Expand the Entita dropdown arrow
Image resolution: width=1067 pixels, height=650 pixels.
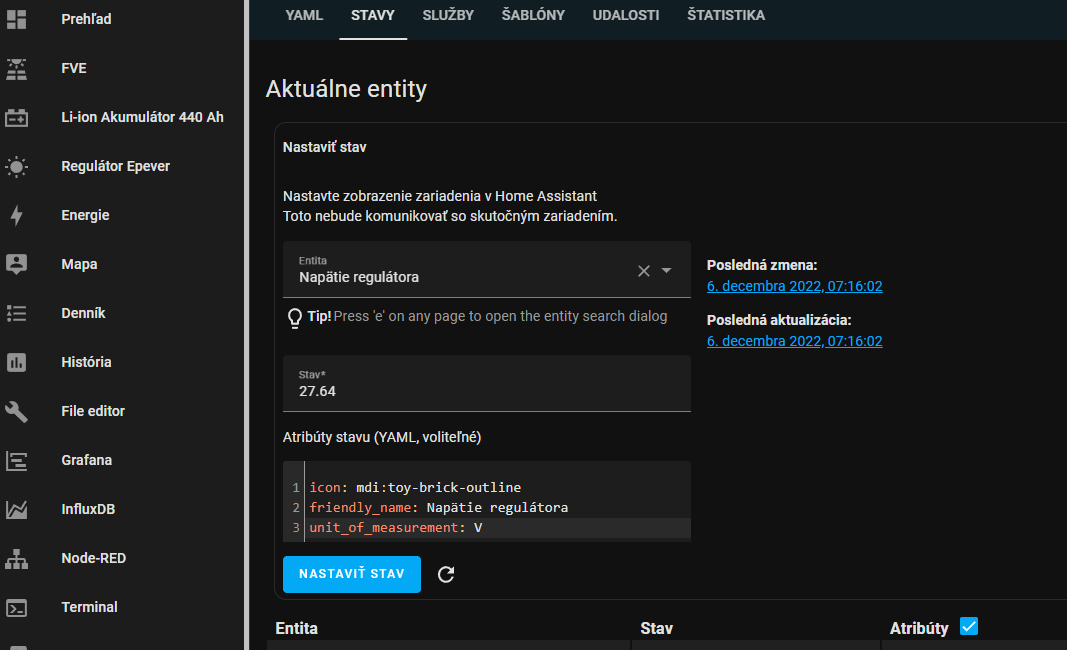pos(667,270)
